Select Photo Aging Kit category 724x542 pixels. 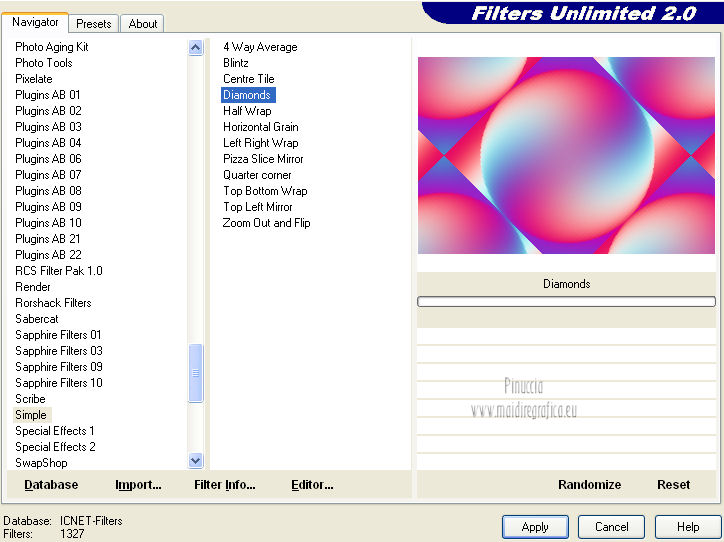(x=52, y=47)
